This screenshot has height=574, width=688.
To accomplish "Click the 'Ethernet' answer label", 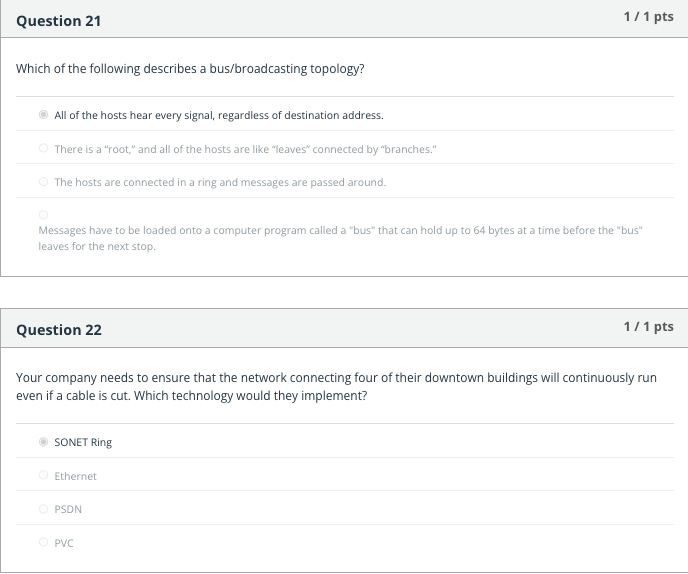I will coord(75,476).
